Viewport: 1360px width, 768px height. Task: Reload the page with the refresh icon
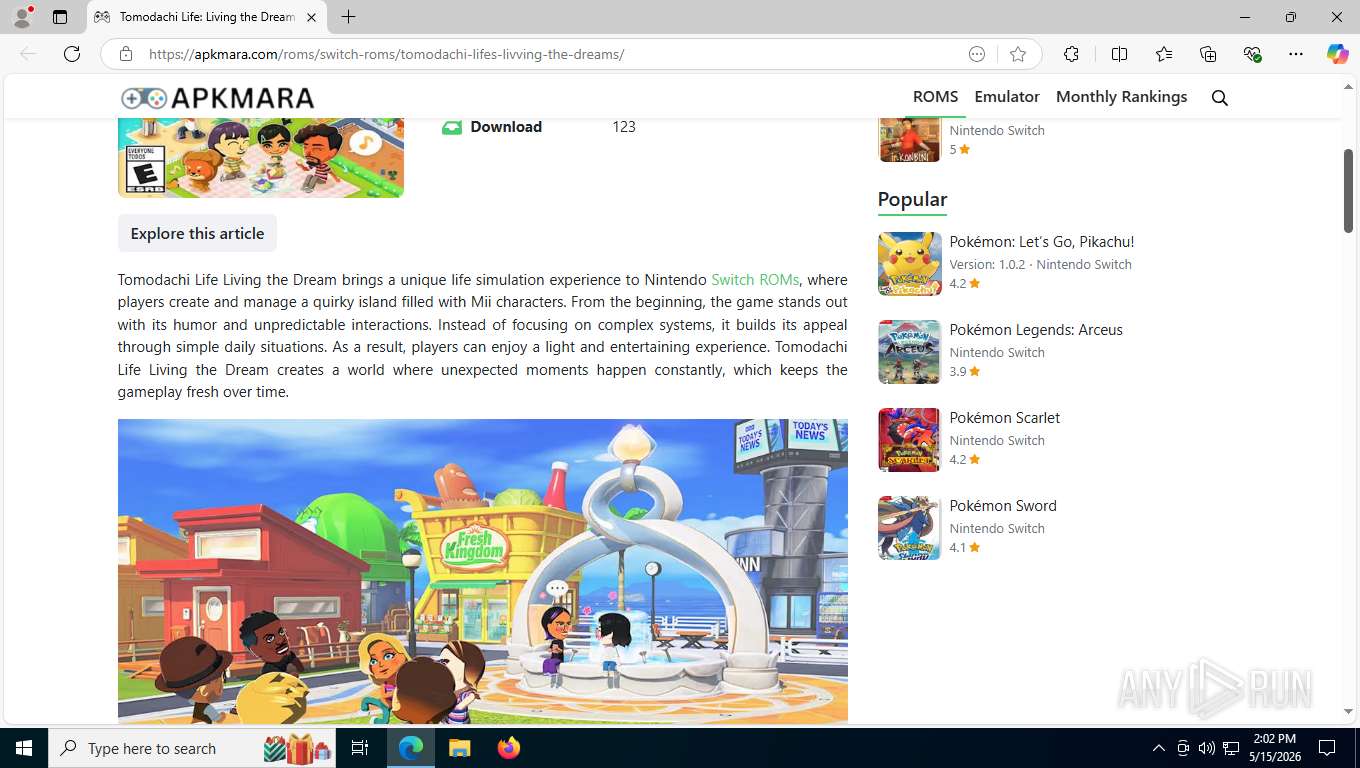pos(72,54)
